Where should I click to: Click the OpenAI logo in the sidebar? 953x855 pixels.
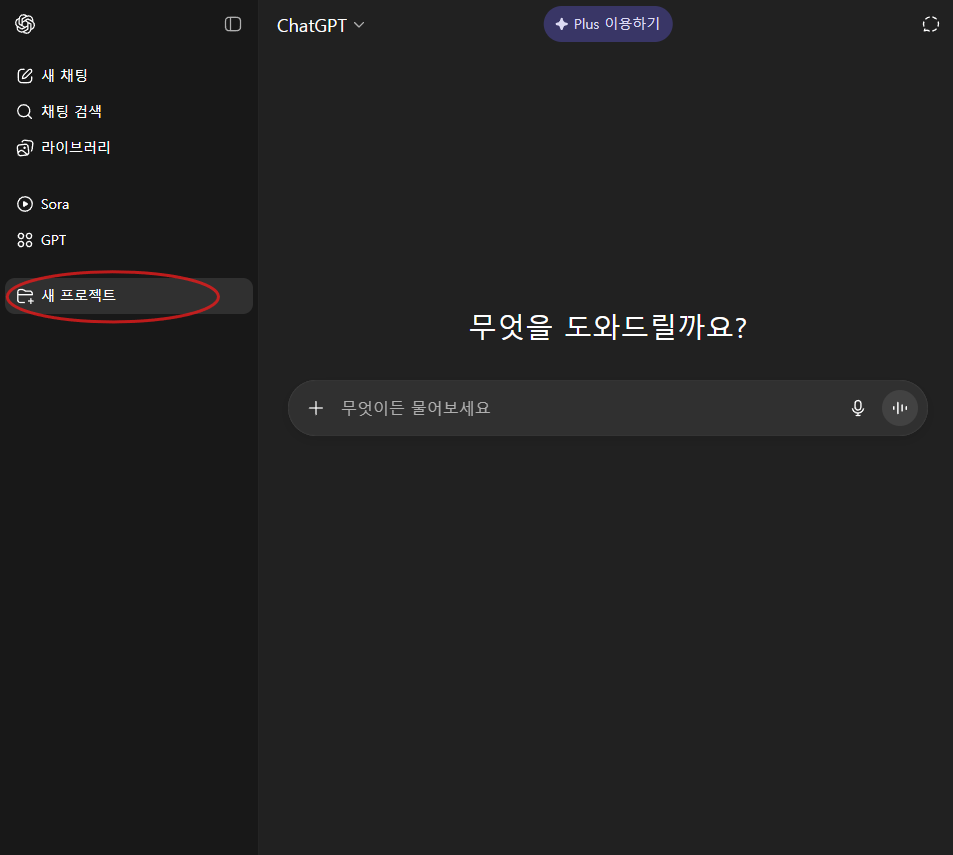click(25, 24)
